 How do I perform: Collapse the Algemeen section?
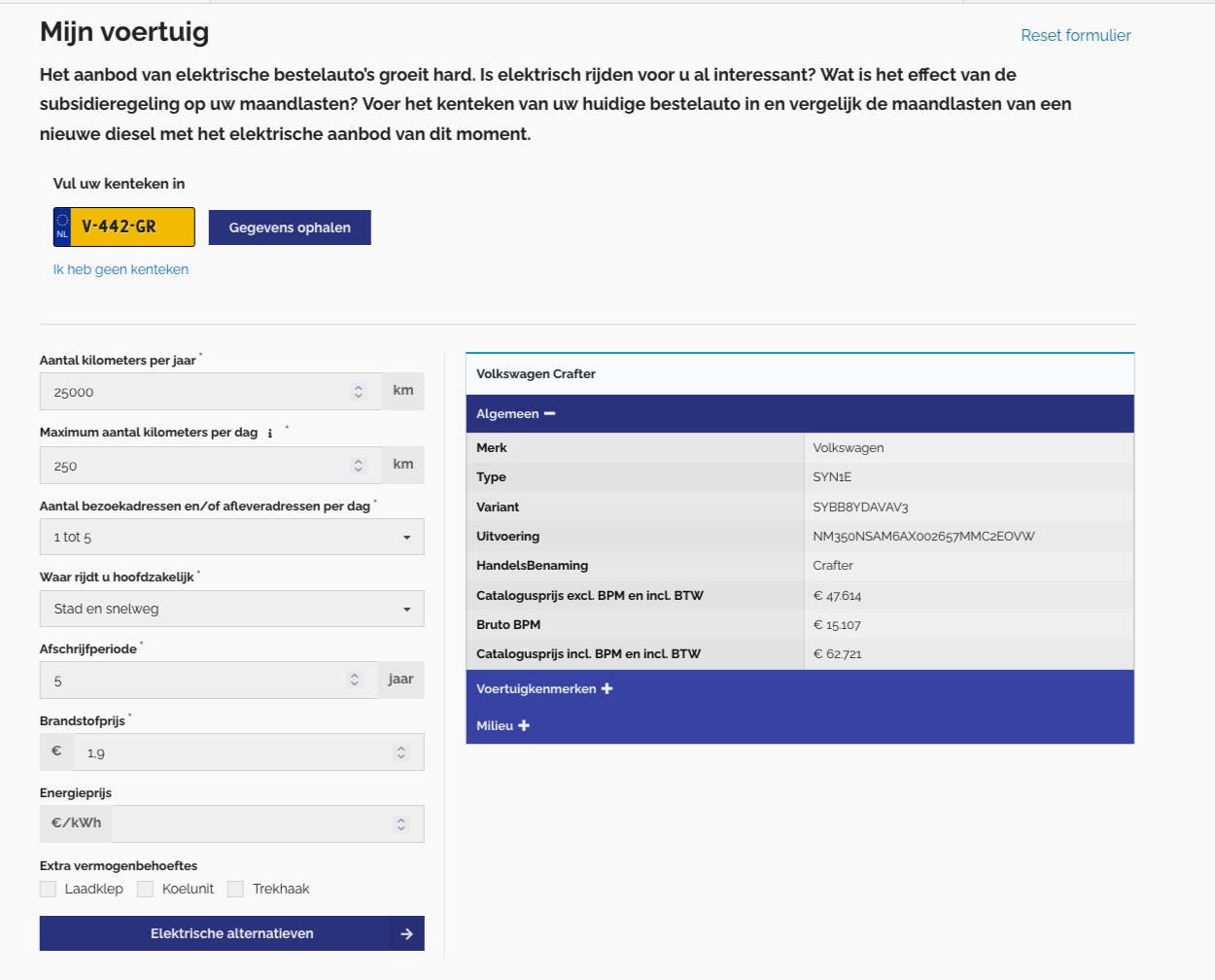click(800, 413)
